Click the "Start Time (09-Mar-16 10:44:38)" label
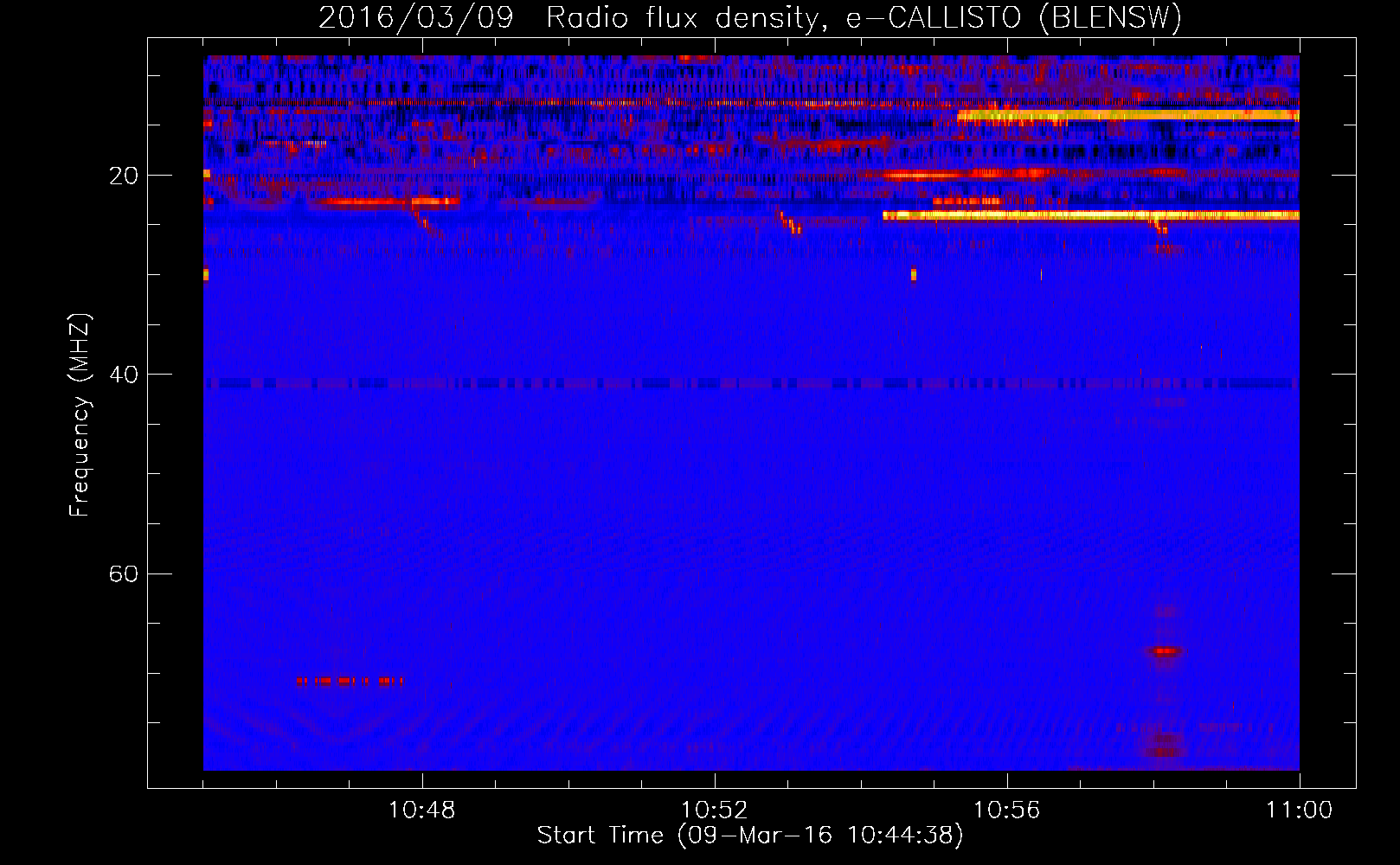This screenshot has width=1400, height=865. 750,836
